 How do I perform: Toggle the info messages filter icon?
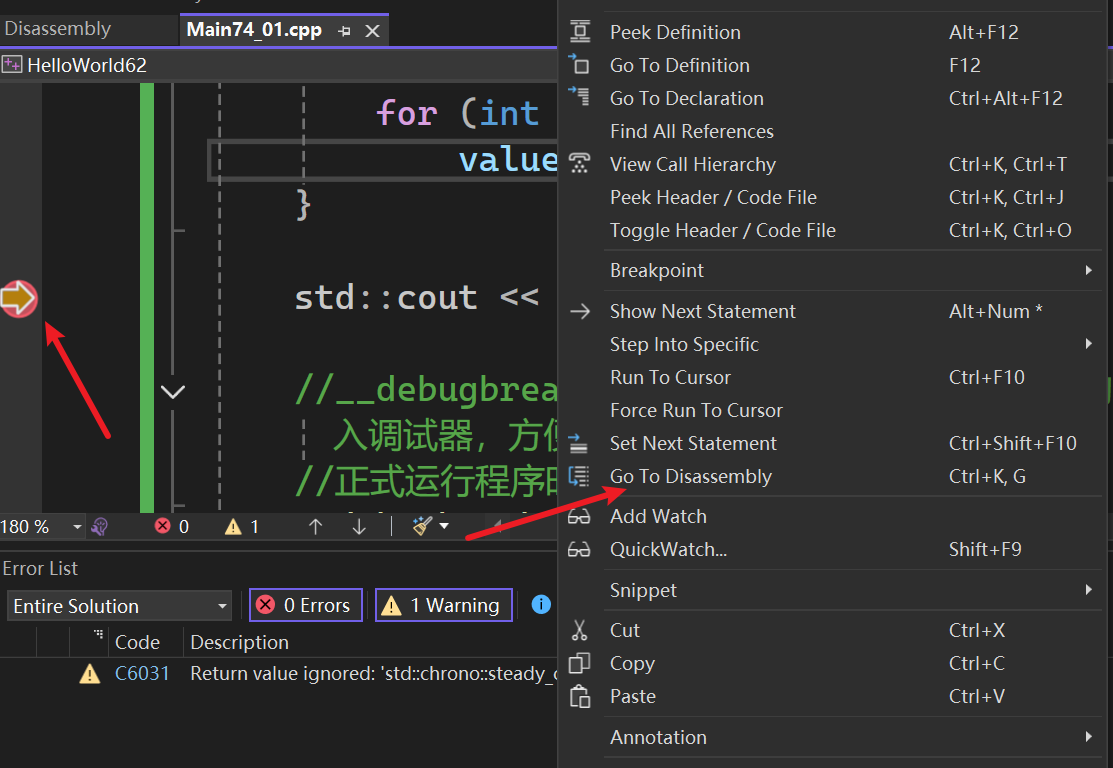click(541, 605)
